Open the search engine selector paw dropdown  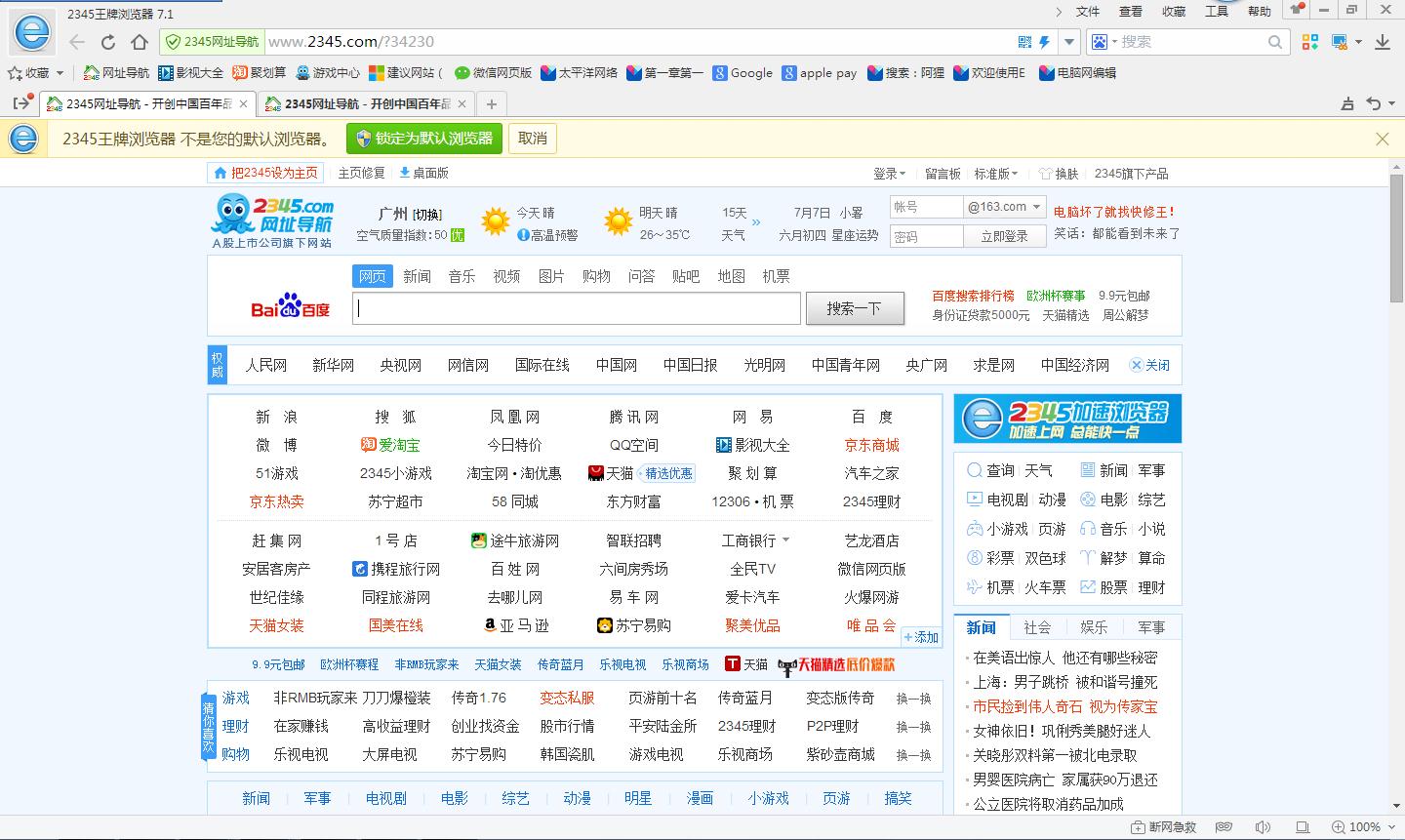click(x=1104, y=42)
